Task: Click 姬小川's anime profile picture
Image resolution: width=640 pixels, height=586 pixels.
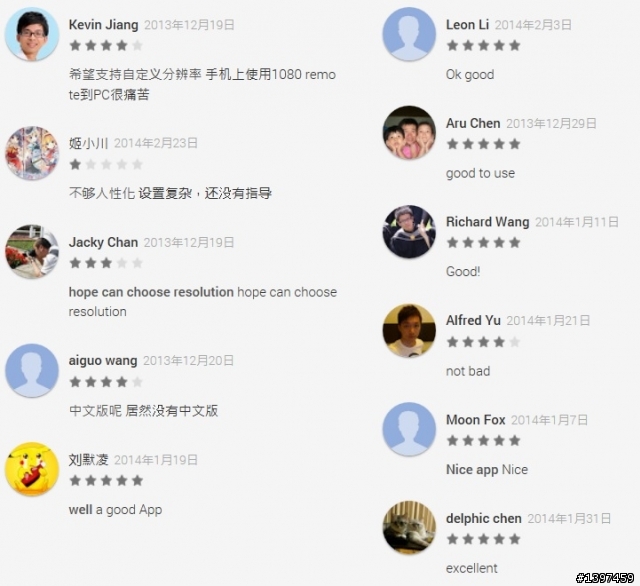Action: tap(32, 153)
